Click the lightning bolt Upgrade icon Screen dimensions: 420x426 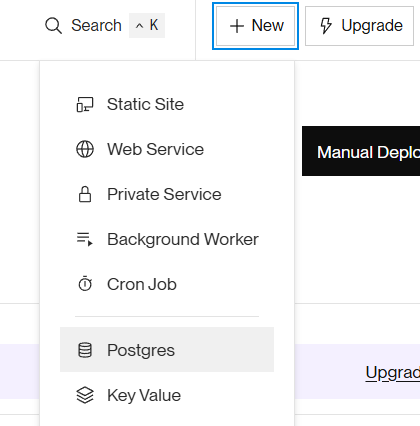pyautogui.click(x=326, y=26)
